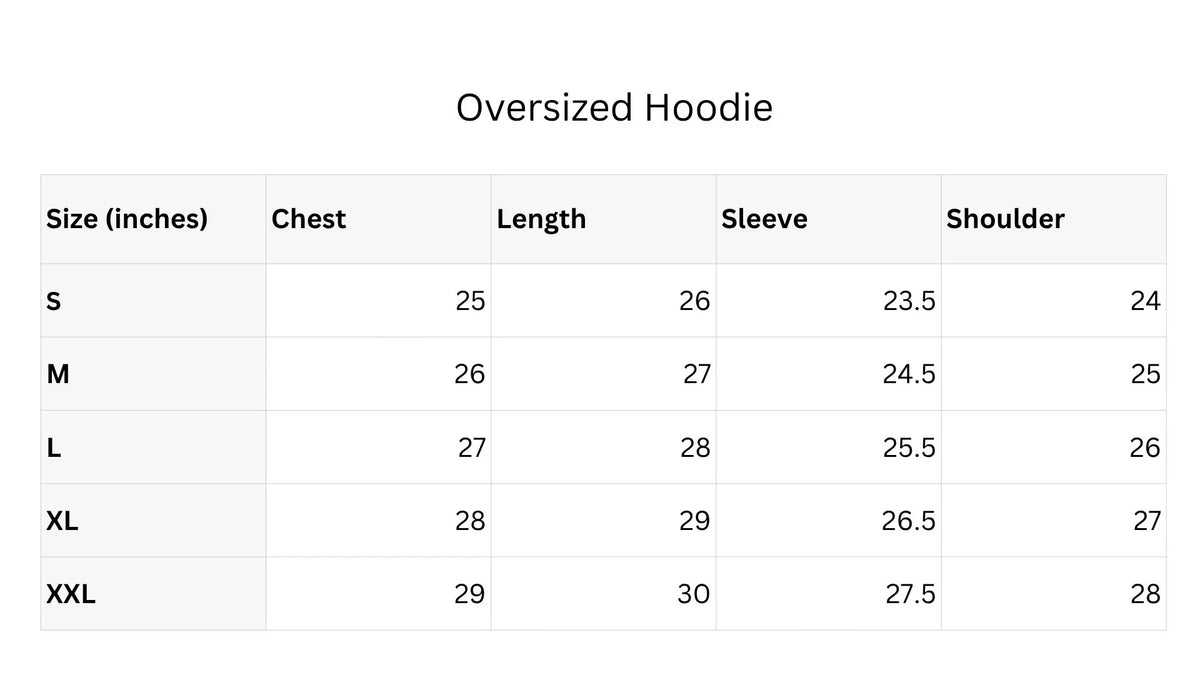This screenshot has height=675, width=1200.
Task: Select length value 27 in M row
Action: coord(696,374)
